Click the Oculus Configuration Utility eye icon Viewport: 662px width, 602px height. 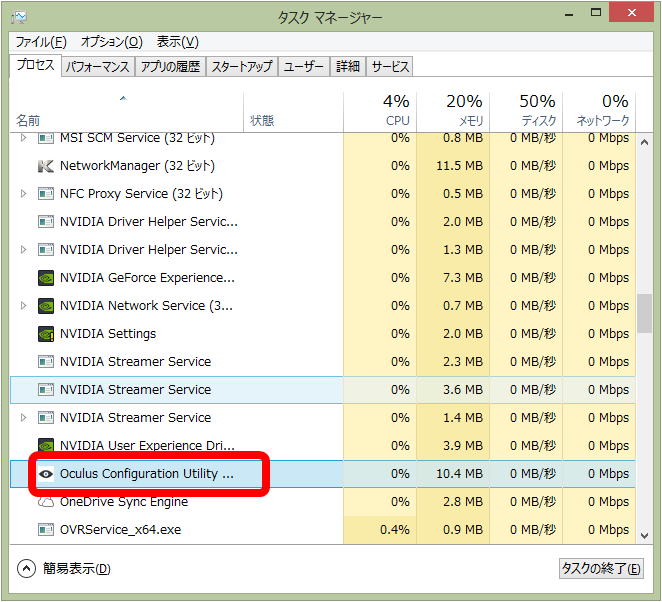click(x=46, y=474)
